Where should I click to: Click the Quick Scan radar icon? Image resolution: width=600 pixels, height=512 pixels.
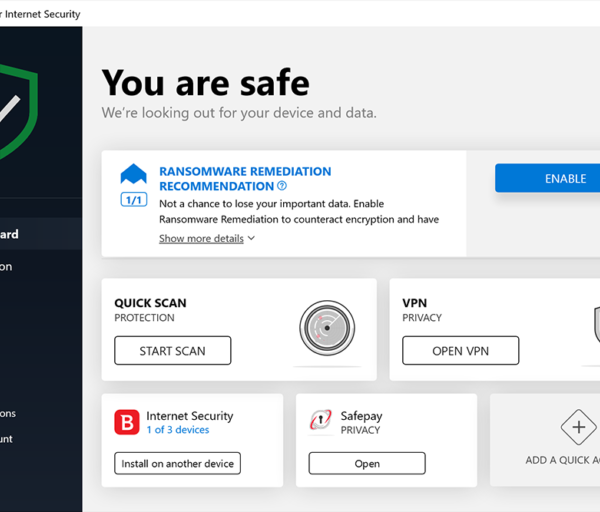coord(327,328)
